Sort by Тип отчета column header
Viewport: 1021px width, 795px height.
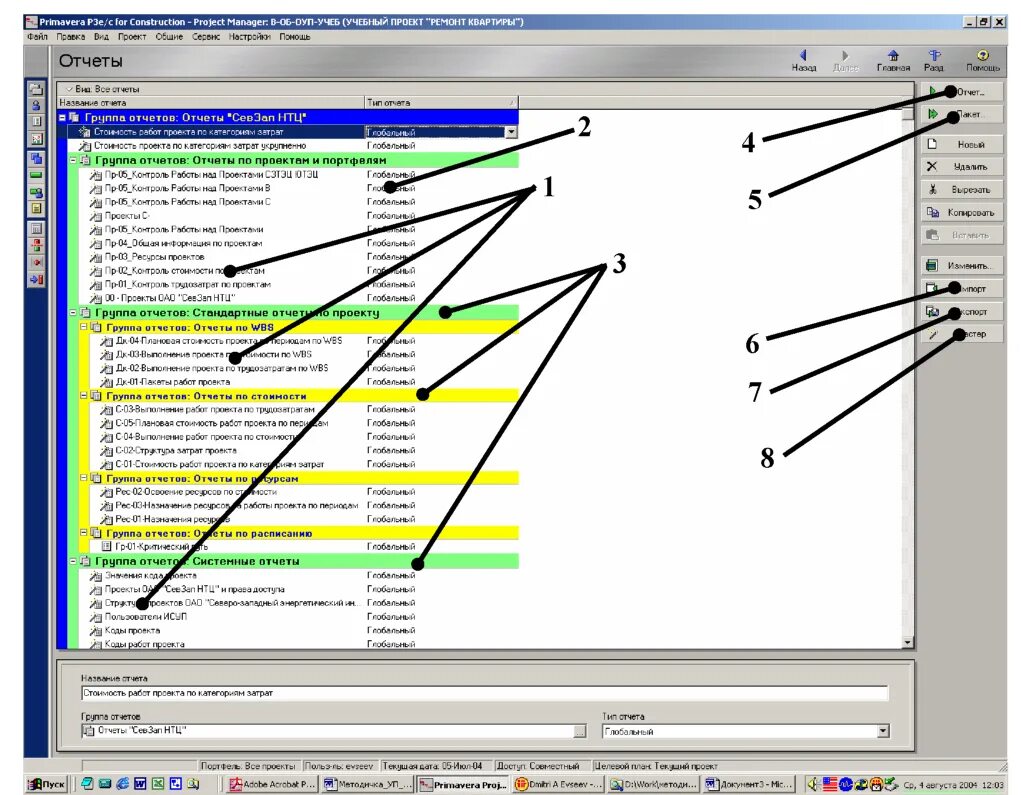coord(441,102)
